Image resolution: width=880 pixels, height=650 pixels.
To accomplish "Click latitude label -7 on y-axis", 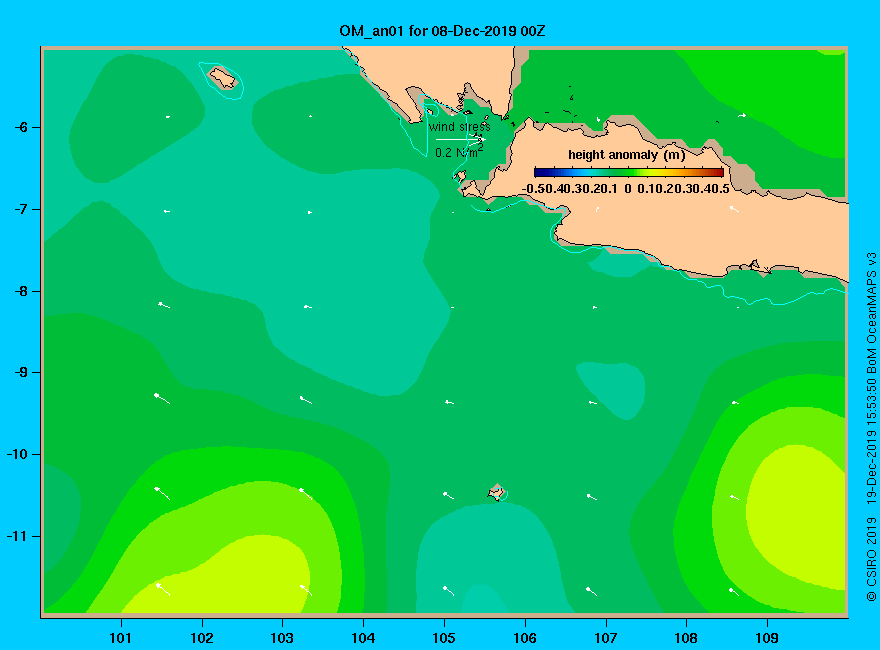I will coord(21,209).
